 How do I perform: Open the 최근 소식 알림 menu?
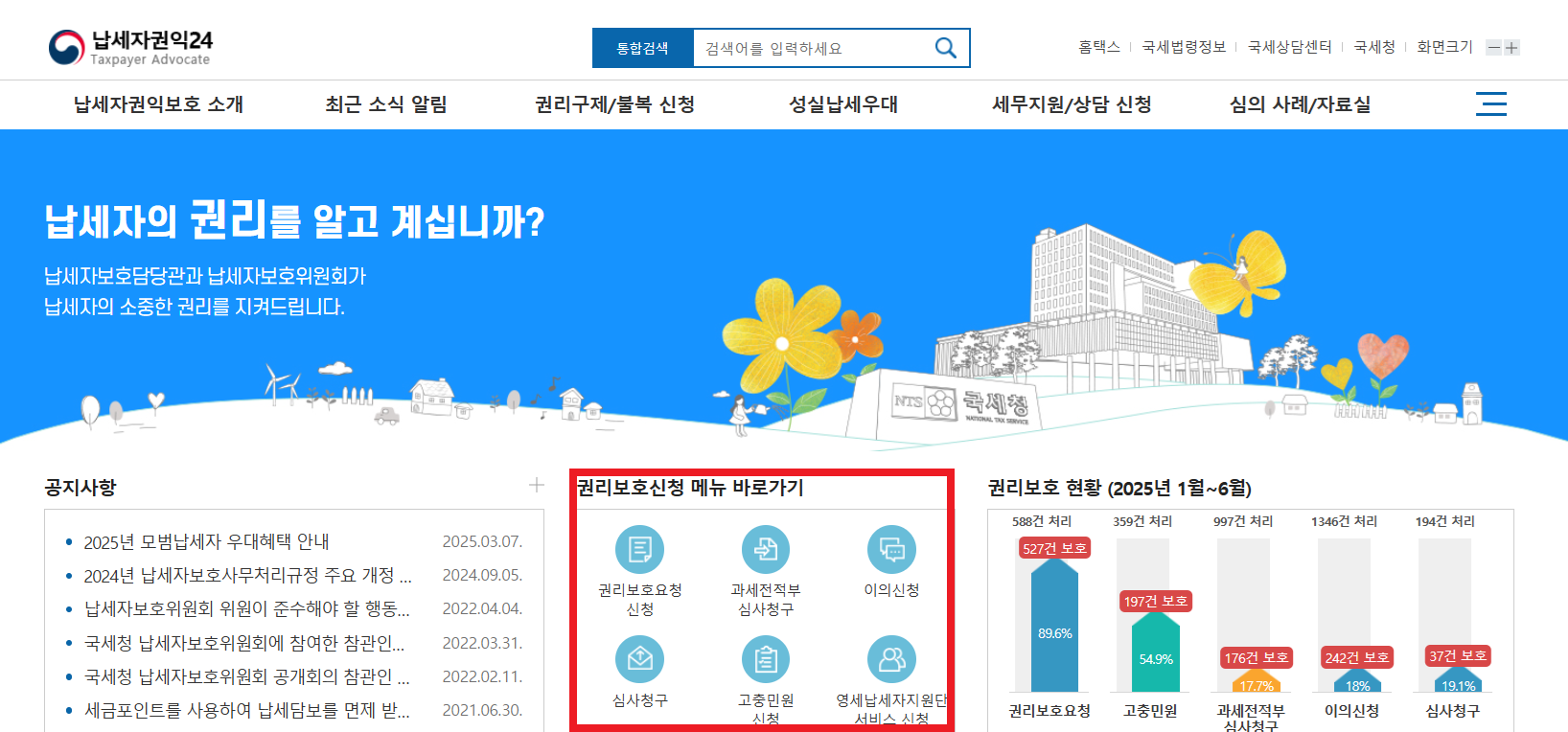click(386, 104)
